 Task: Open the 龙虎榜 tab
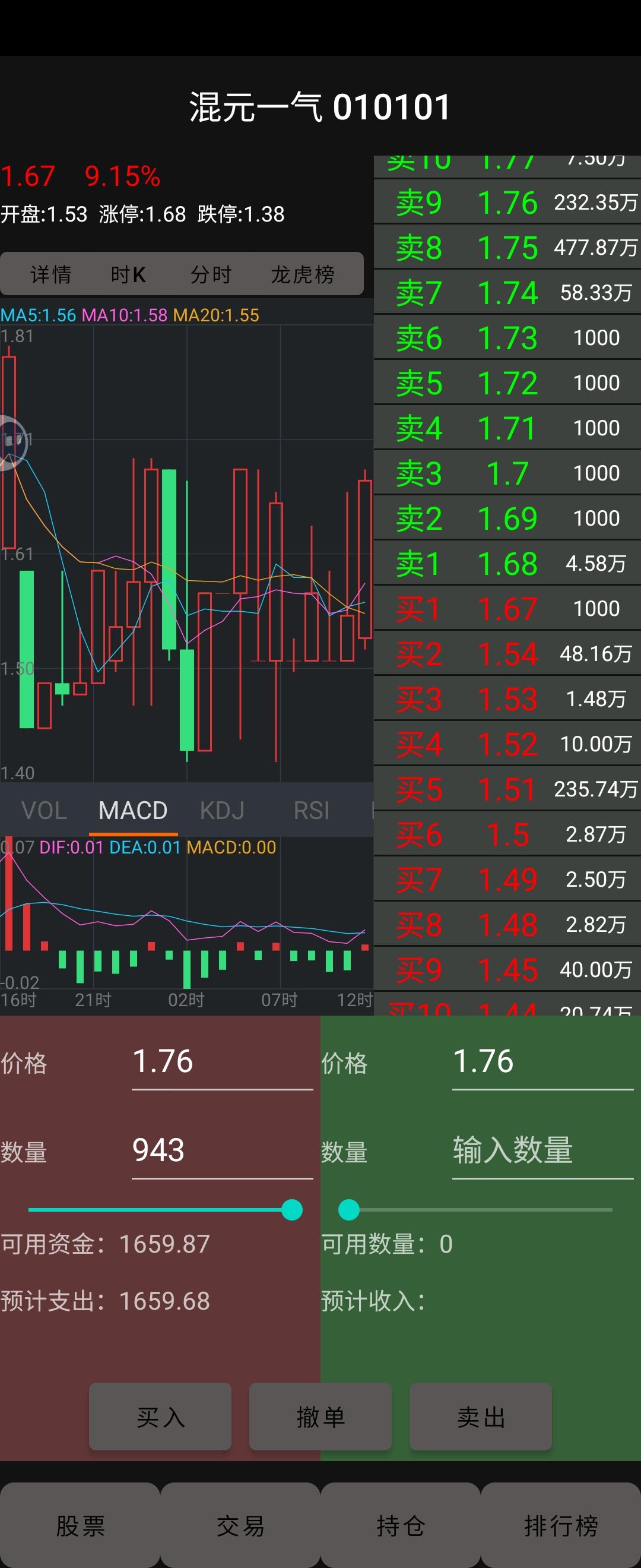point(302,274)
